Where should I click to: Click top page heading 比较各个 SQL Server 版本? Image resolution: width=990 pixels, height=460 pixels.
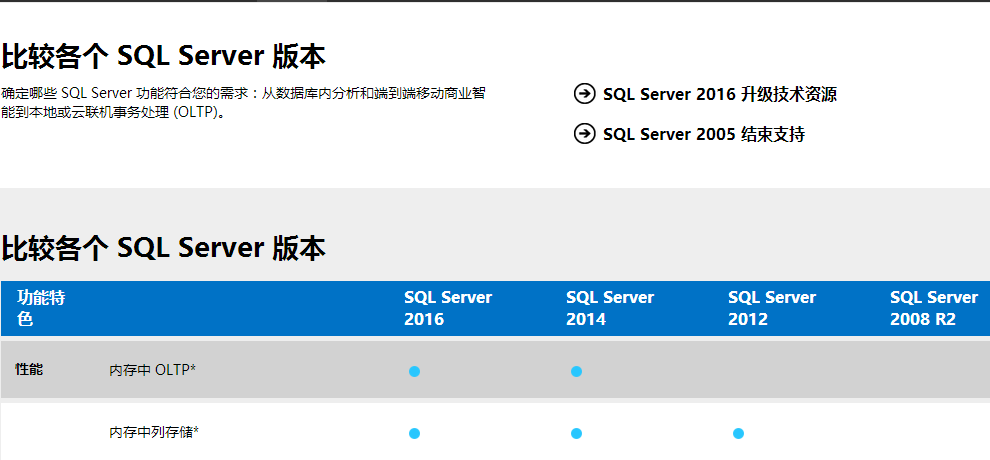[x=163, y=57]
